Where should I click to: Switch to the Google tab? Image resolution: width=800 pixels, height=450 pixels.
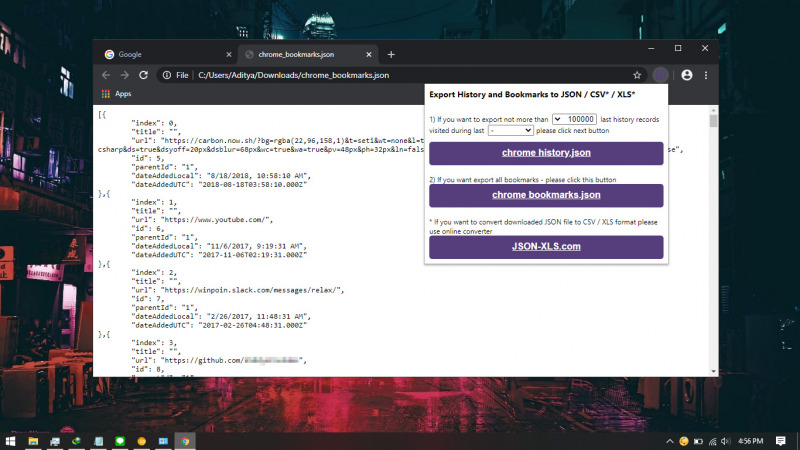[166, 54]
